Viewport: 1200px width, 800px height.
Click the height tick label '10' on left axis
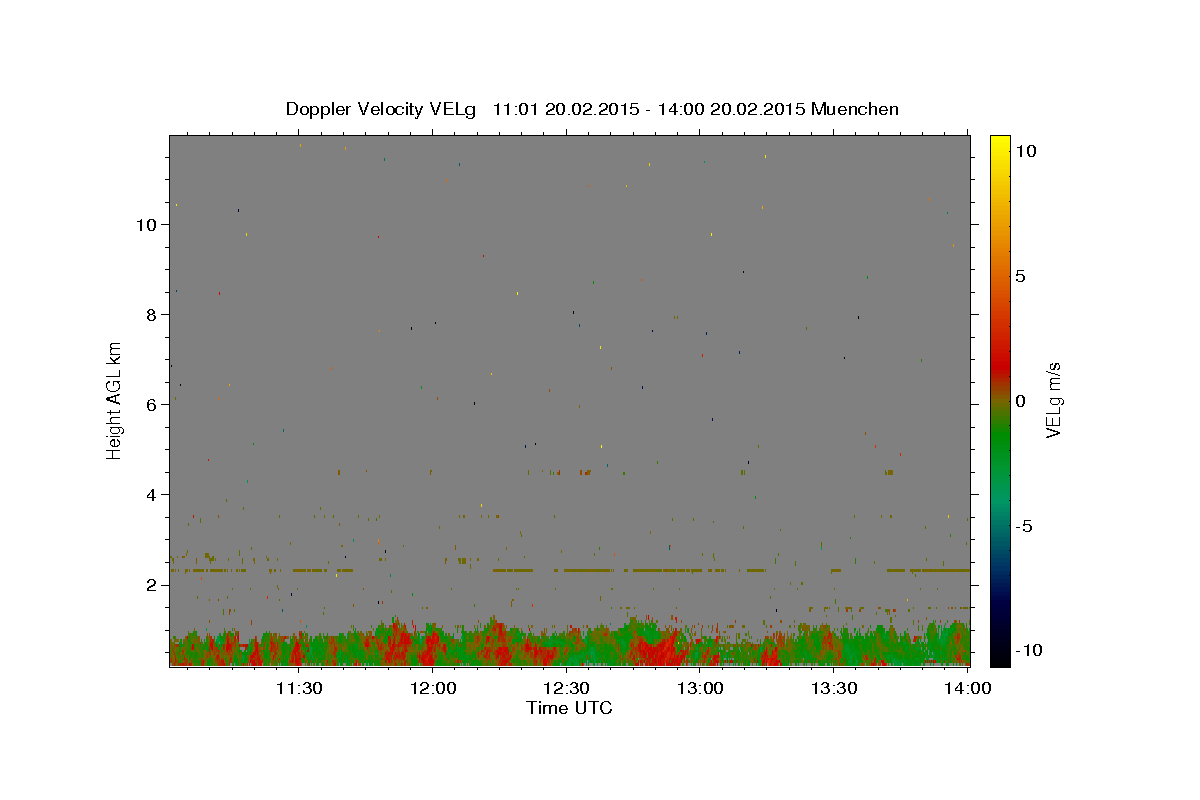coord(148,225)
